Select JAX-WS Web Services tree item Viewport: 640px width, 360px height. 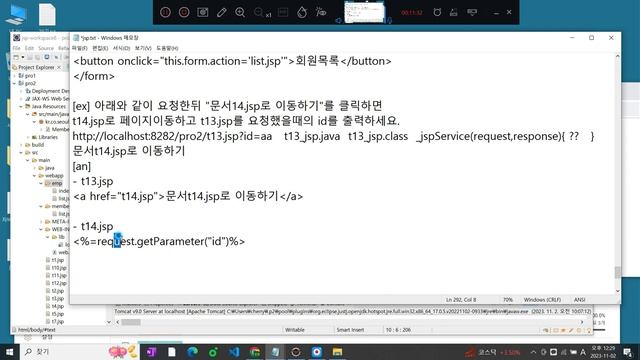47,99
